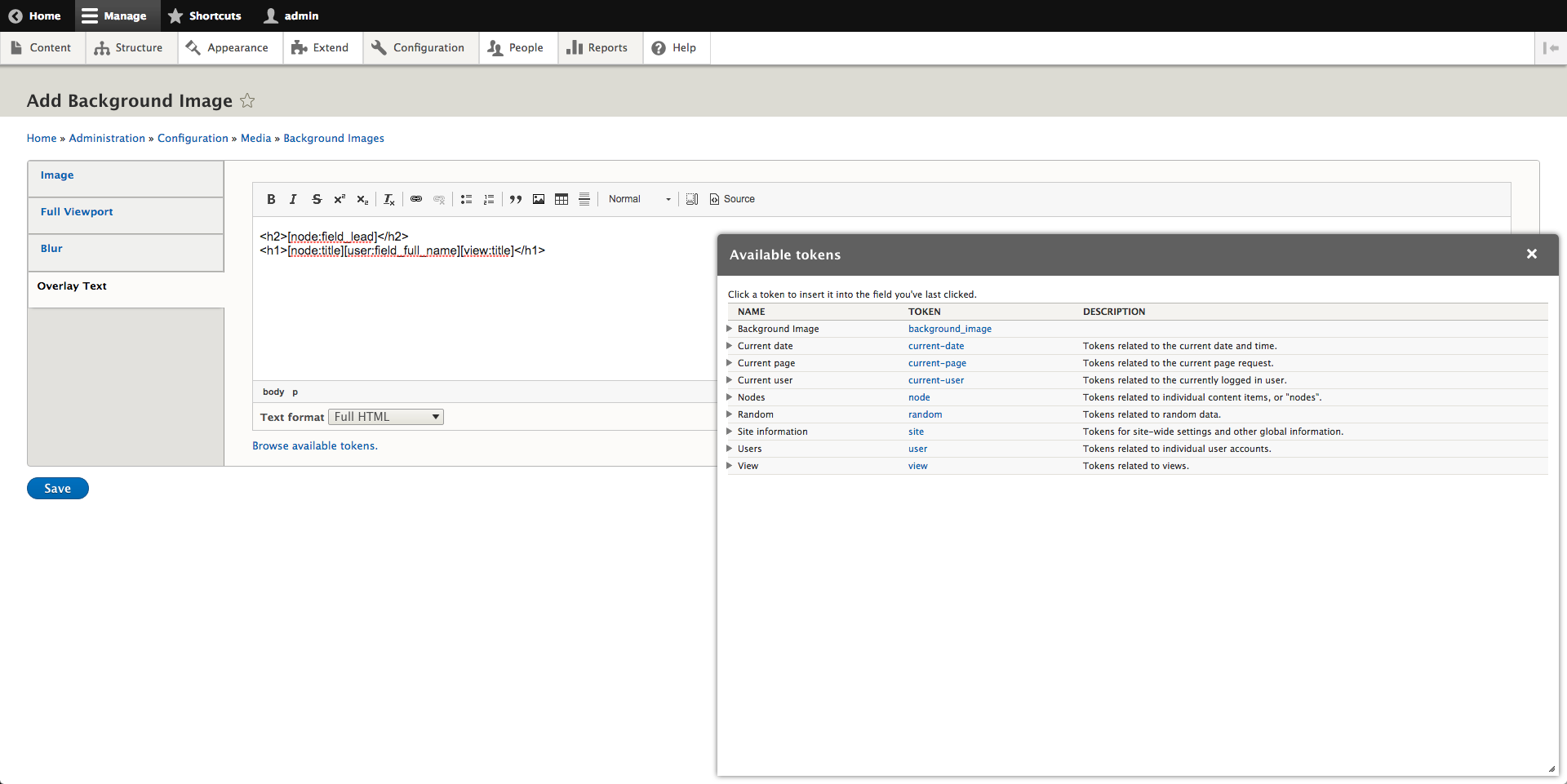Insert a table via the toolbar
Image resolution: width=1567 pixels, height=784 pixels.
[562, 199]
